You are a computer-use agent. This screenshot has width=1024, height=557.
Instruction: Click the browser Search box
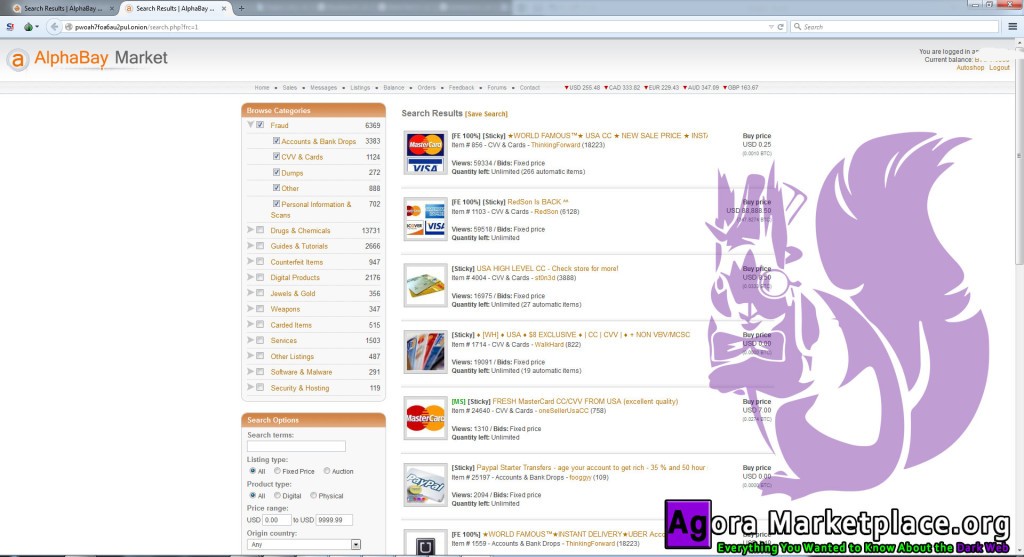[895, 27]
